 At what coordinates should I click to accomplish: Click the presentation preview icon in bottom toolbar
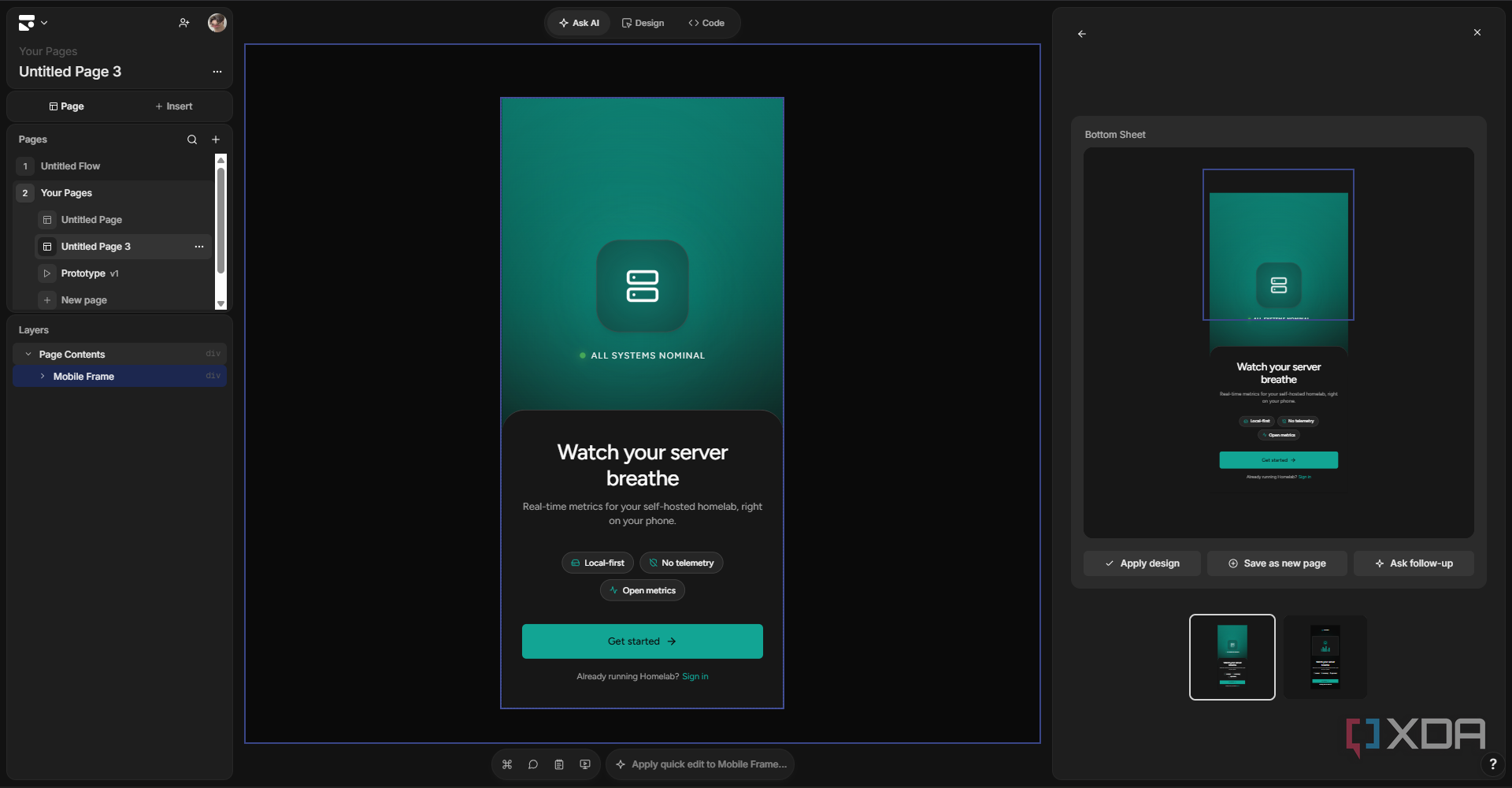coord(585,764)
